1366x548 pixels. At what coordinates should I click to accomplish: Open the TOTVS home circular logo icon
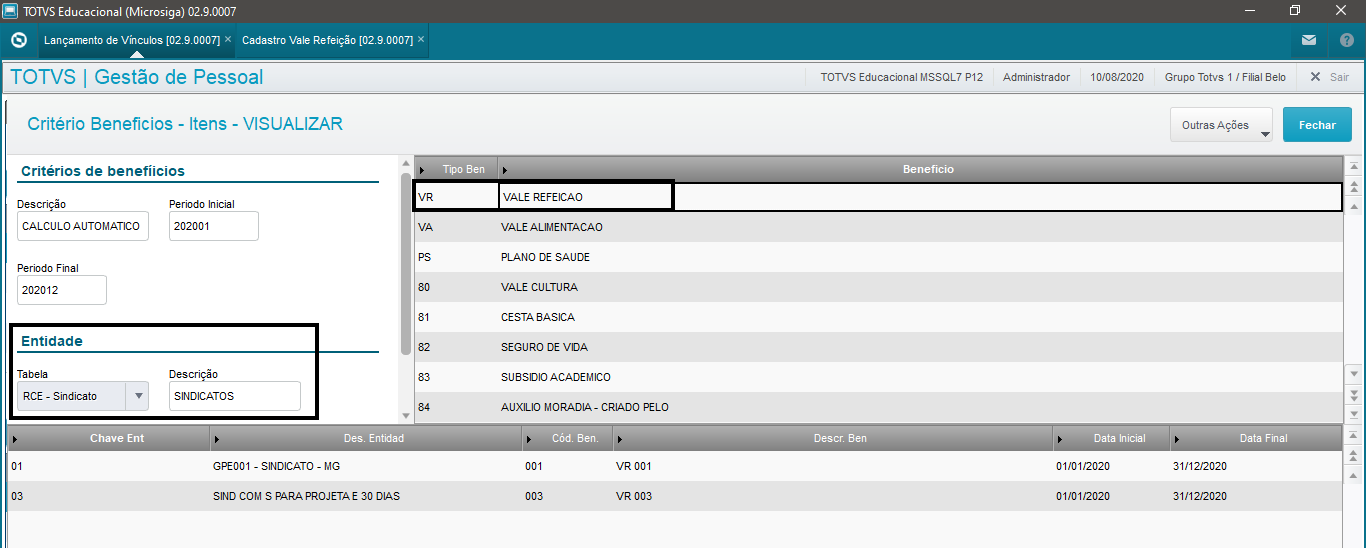click(x=18, y=40)
